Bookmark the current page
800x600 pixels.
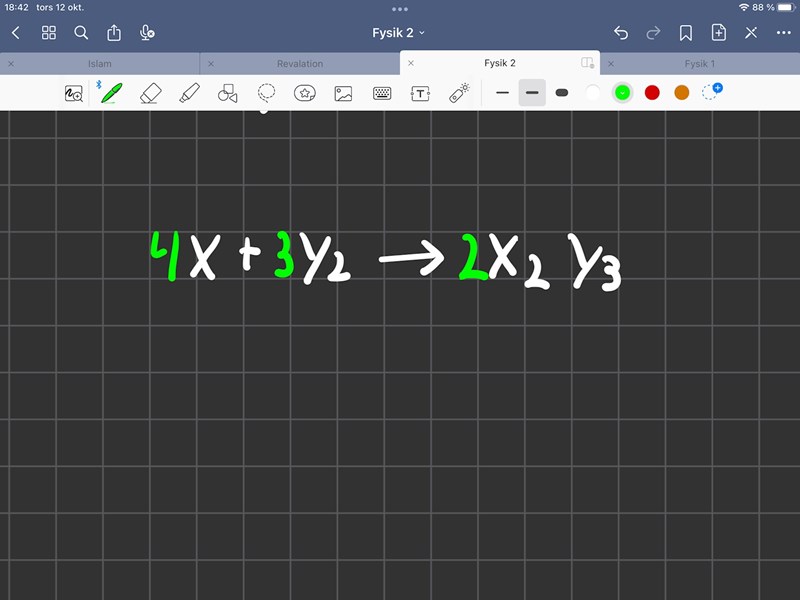click(686, 33)
